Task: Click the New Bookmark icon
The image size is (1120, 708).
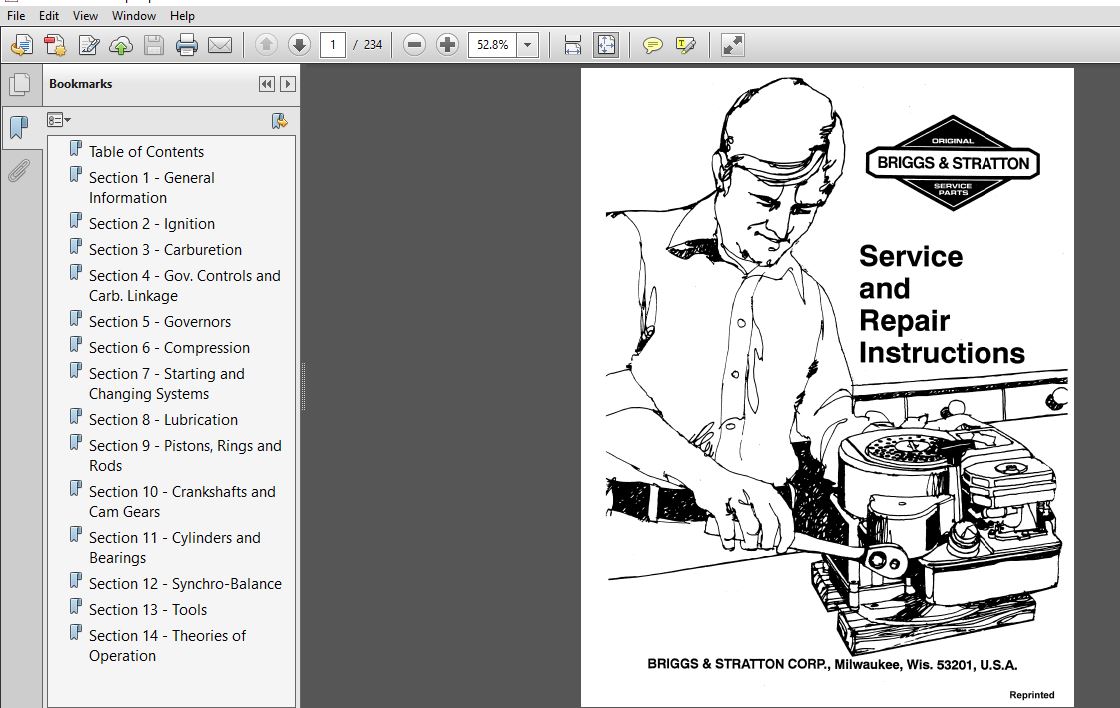Action: point(279,120)
